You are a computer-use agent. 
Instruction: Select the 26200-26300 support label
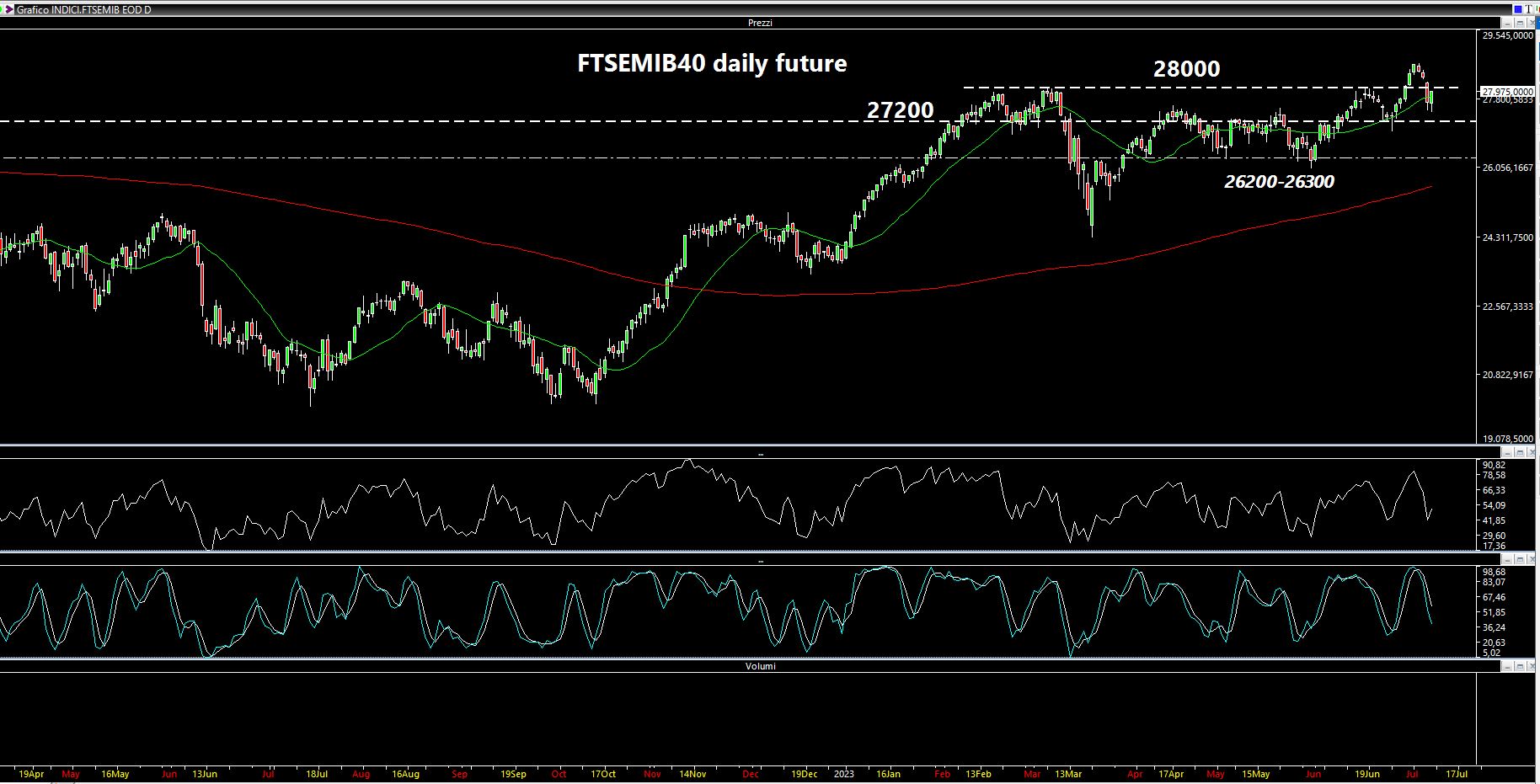pos(1279,182)
